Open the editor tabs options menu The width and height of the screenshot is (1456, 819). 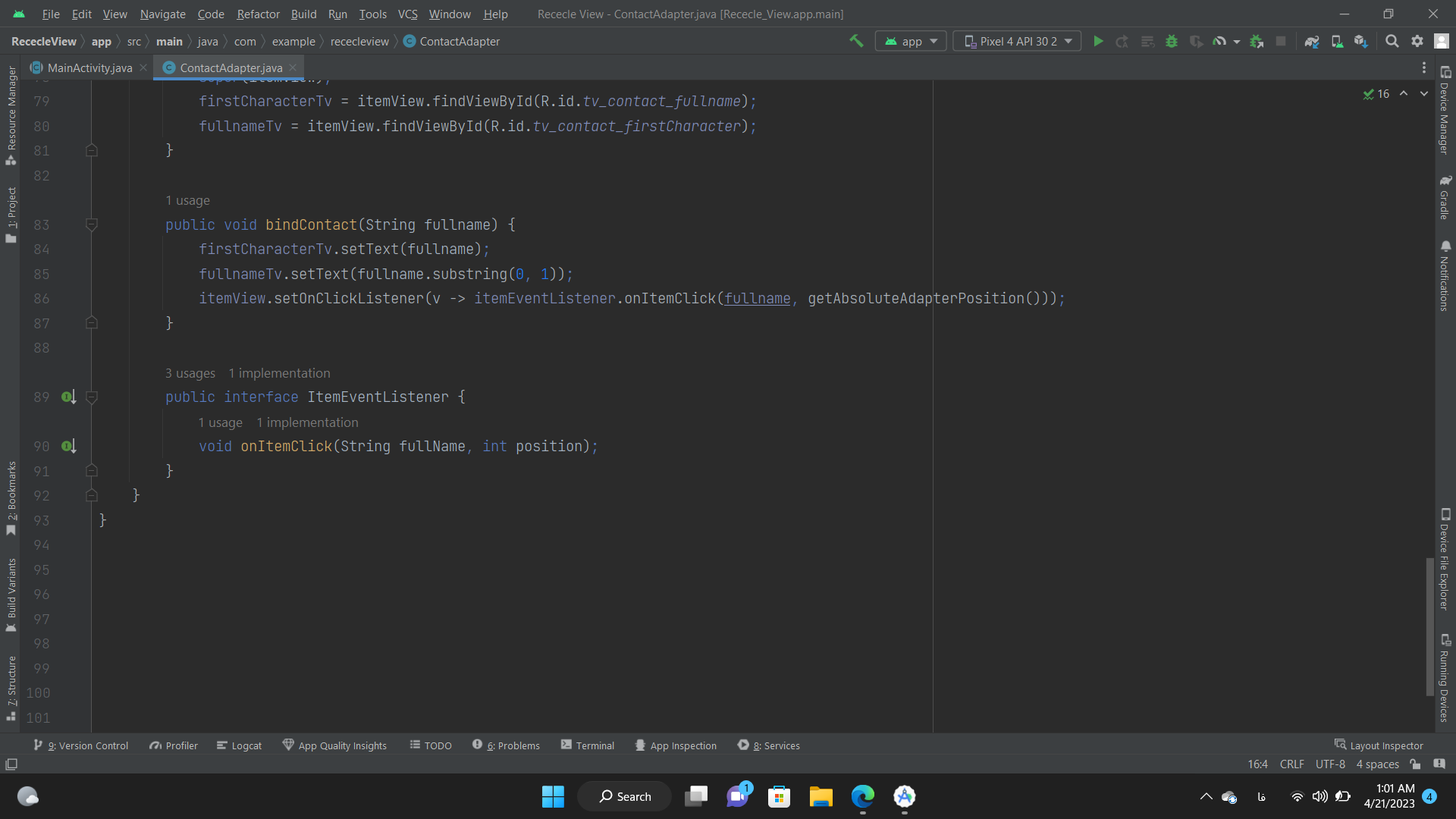click(1423, 67)
